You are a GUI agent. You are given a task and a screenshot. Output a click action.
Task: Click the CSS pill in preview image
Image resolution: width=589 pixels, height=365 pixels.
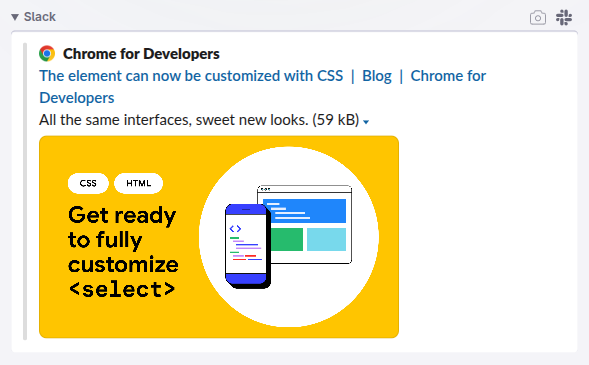pyautogui.click(x=88, y=183)
